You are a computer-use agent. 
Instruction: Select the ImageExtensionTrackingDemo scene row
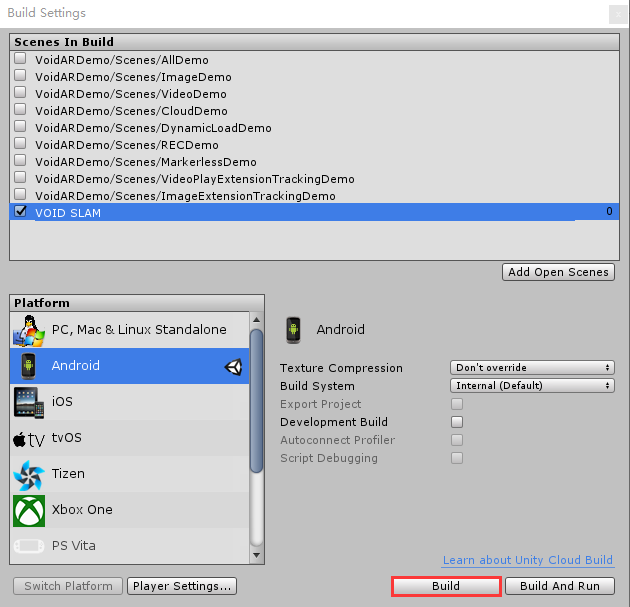pyautogui.click(x=314, y=196)
